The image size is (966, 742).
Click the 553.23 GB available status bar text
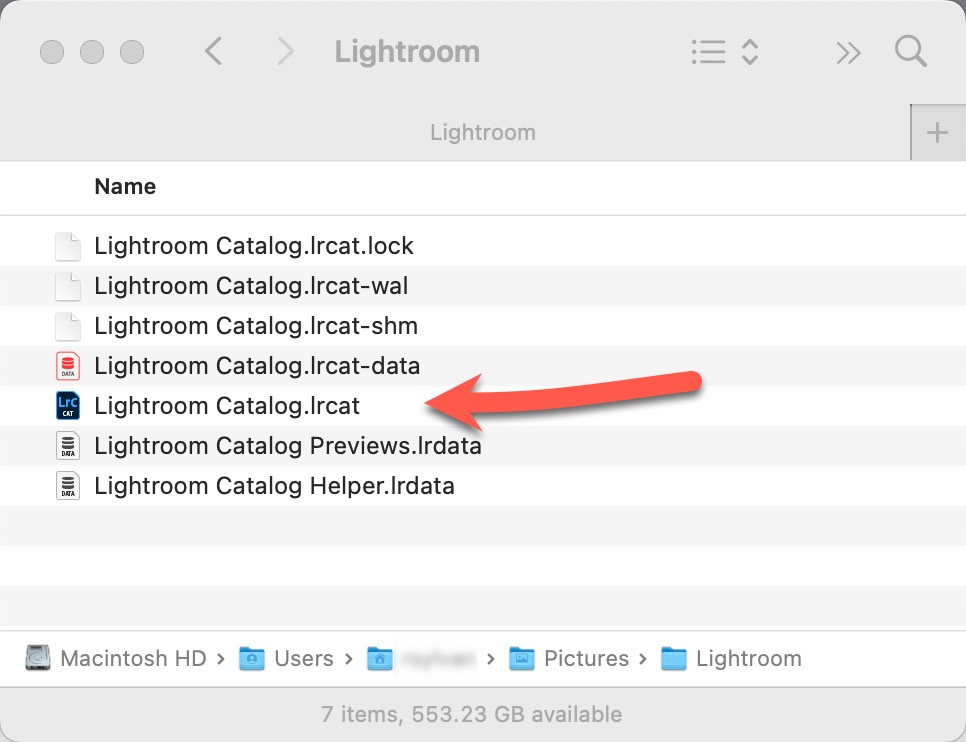pos(472,714)
